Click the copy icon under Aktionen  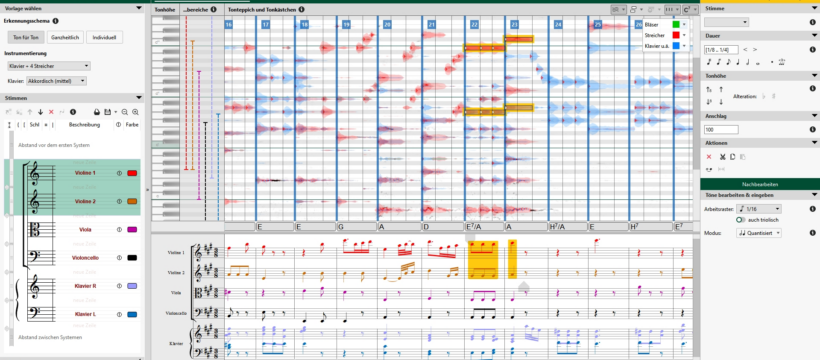733,156
